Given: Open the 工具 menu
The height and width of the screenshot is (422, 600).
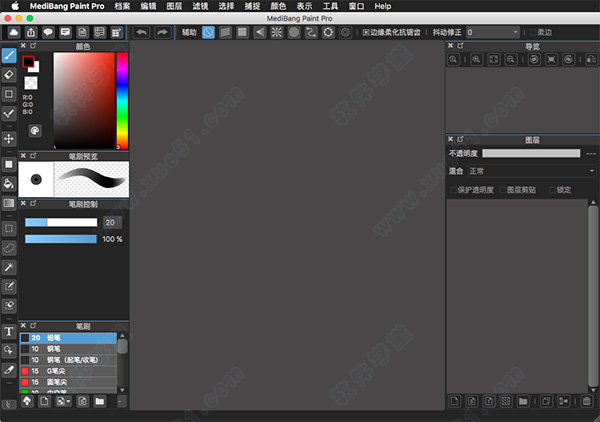Looking at the screenshot, I should tap(330, 6).
